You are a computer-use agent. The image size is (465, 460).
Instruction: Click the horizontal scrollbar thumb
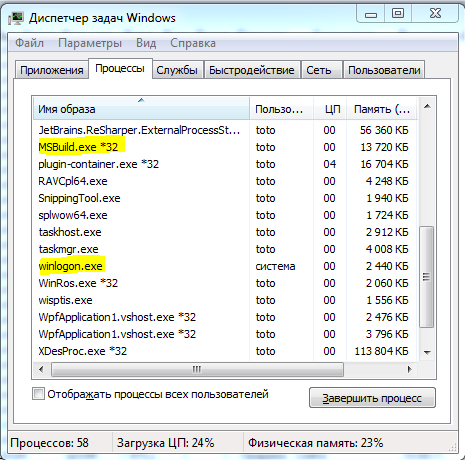[197, 369]
